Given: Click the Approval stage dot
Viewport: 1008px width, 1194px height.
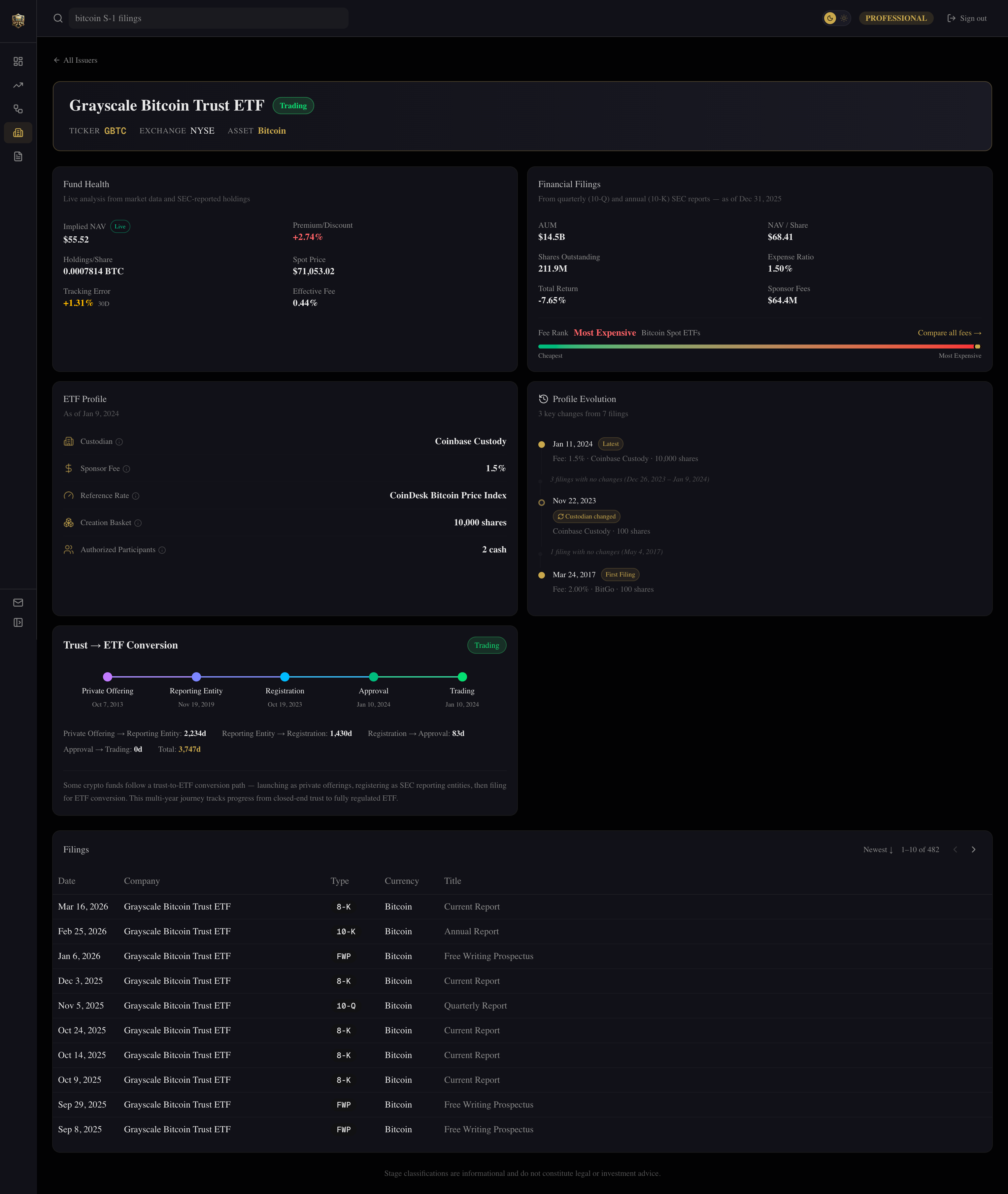Looking at the screenshot, I should (374, 677).
